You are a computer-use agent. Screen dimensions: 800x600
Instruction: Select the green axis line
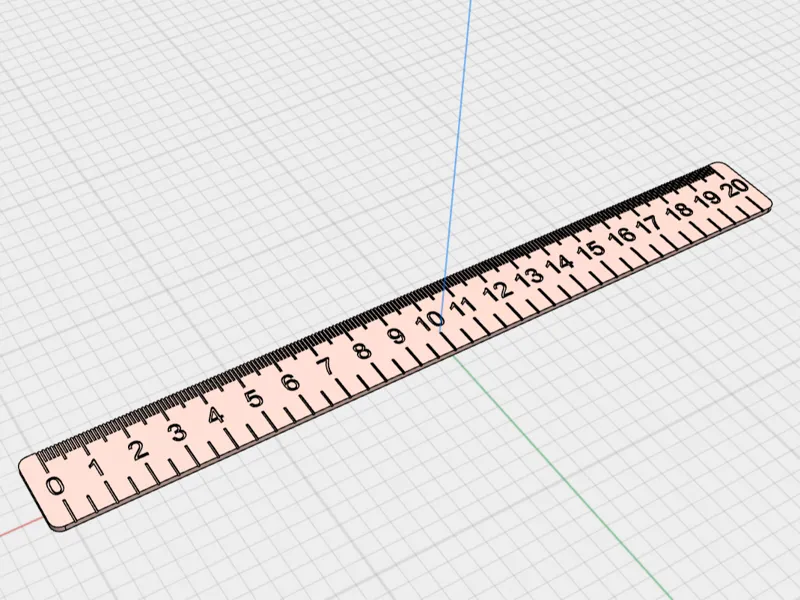pyautogui.click(x=561, y=477)
